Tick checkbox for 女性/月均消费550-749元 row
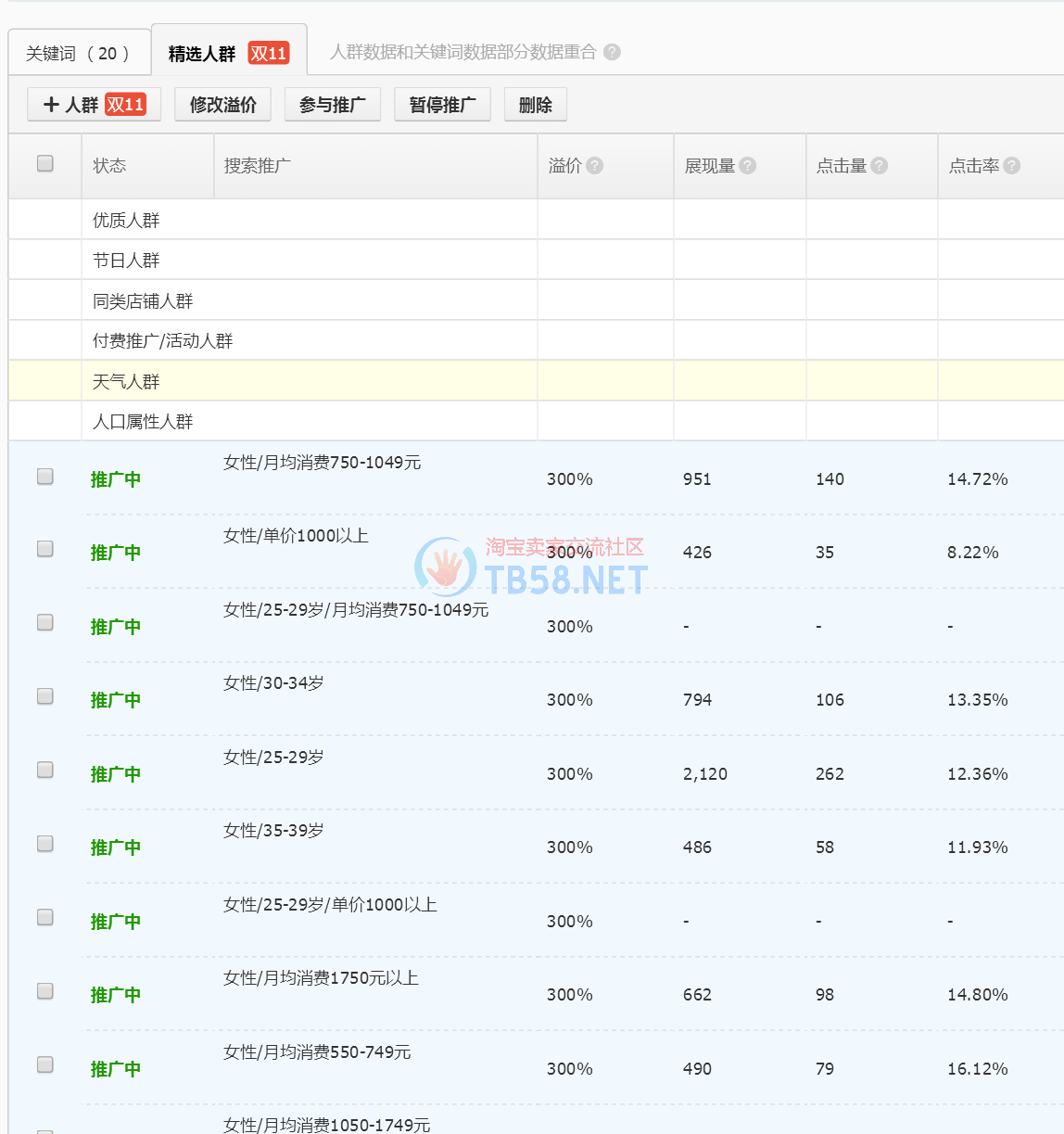This screenshot has width=1064, height=1134. (x=44, y=1064)
